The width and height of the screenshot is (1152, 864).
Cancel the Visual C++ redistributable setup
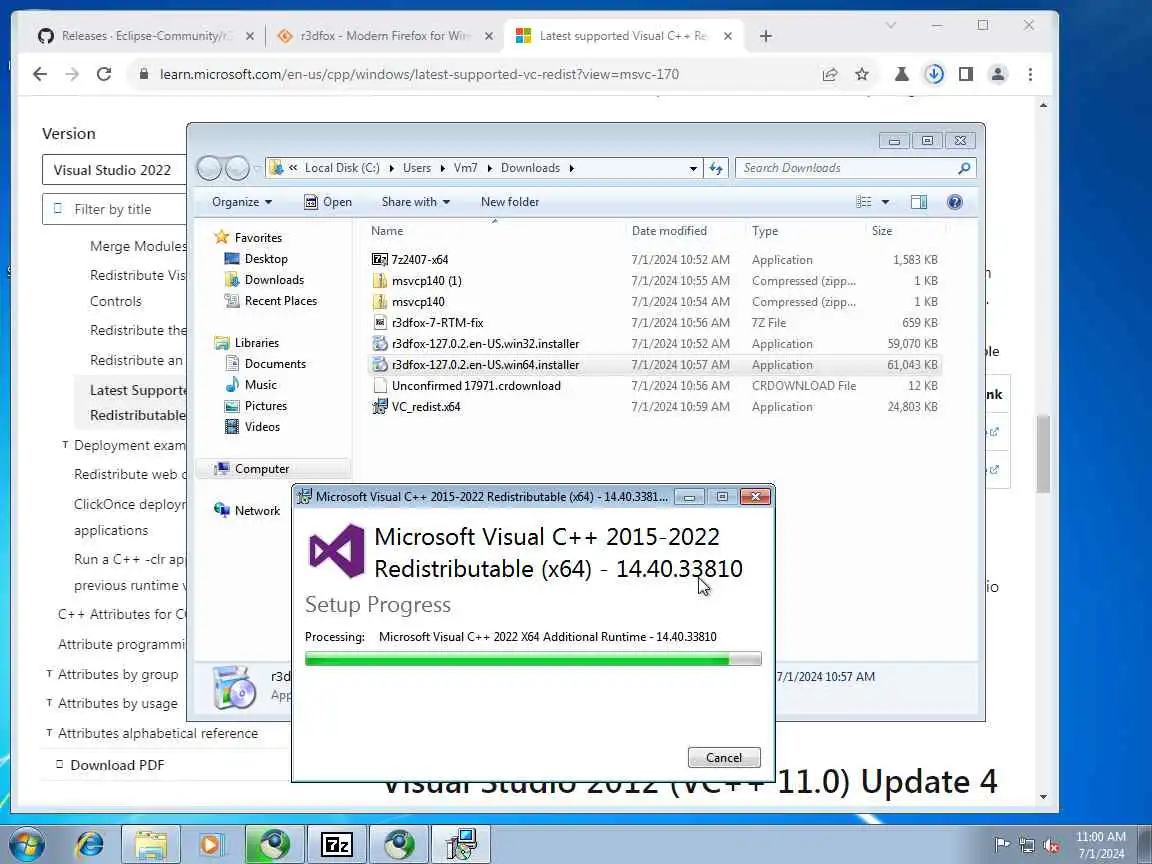pos(724,757)
